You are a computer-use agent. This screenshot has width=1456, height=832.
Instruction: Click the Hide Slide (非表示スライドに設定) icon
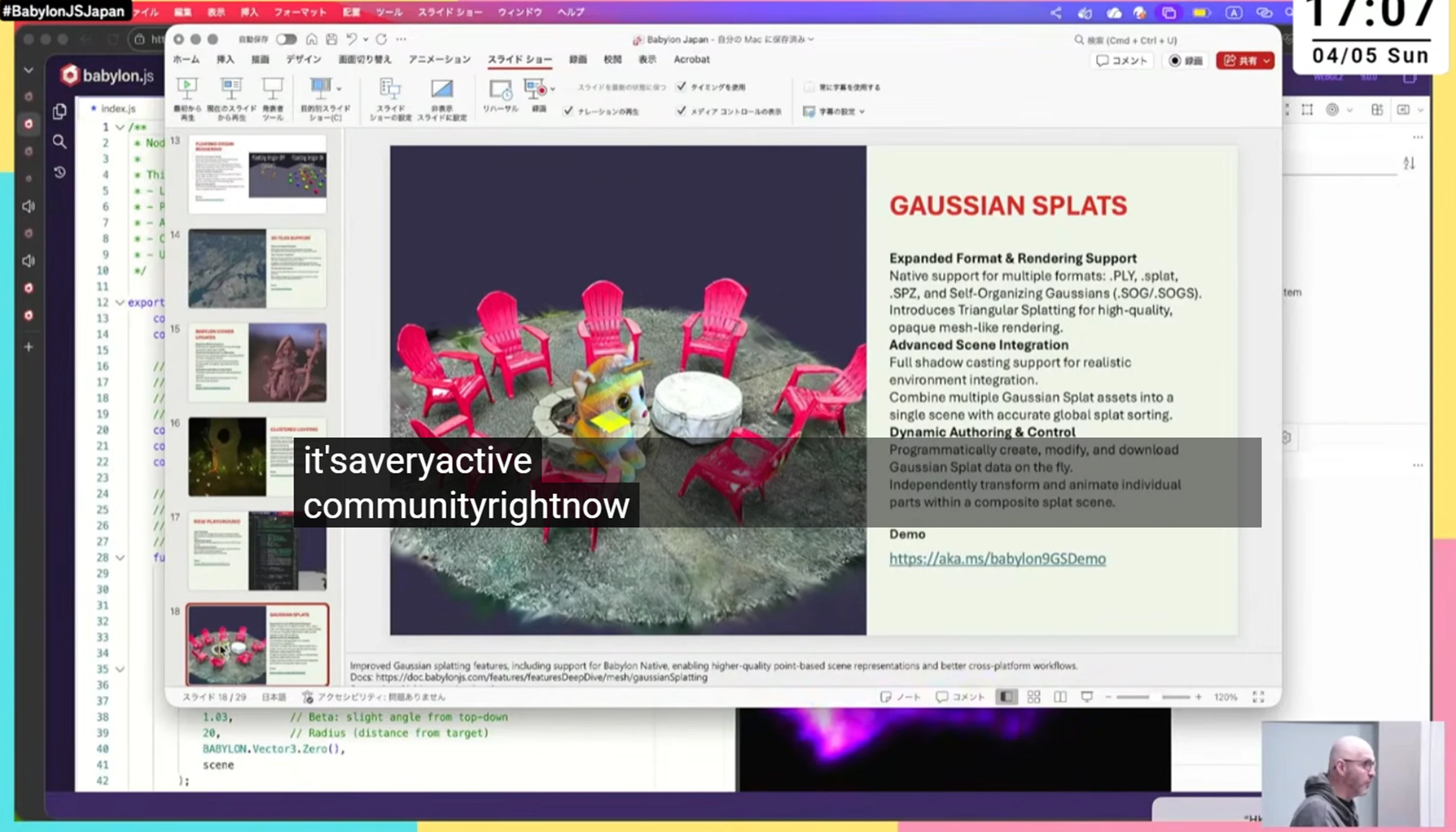[x=441, y=89]
